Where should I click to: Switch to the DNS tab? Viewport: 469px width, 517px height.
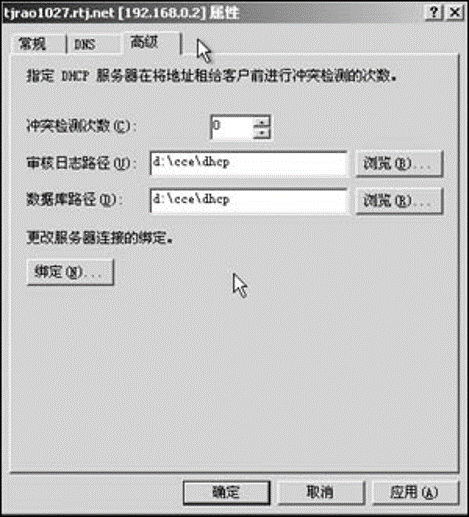click(x=85, y=44)
